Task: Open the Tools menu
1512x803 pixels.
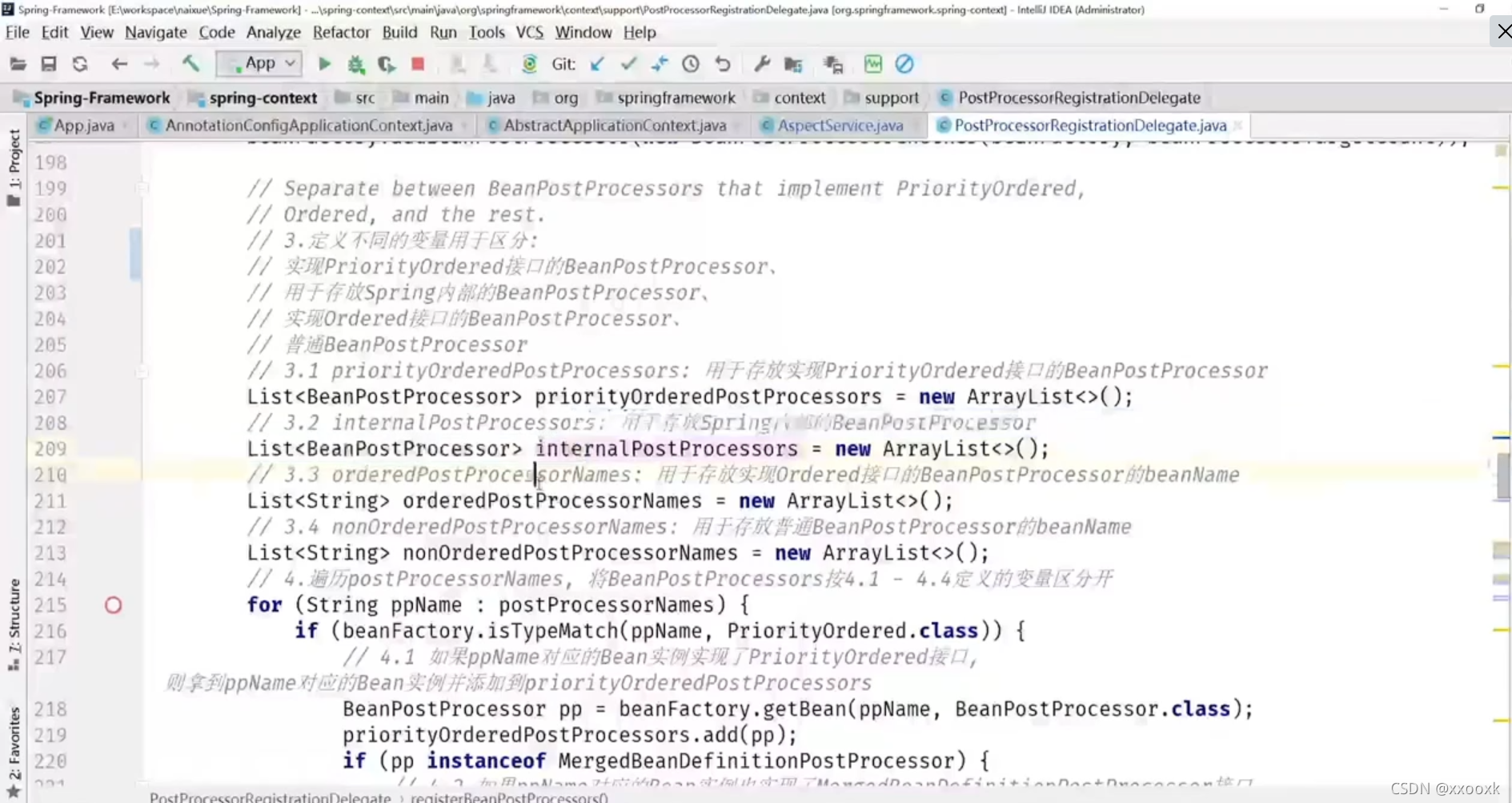Action: click(487, 32)
